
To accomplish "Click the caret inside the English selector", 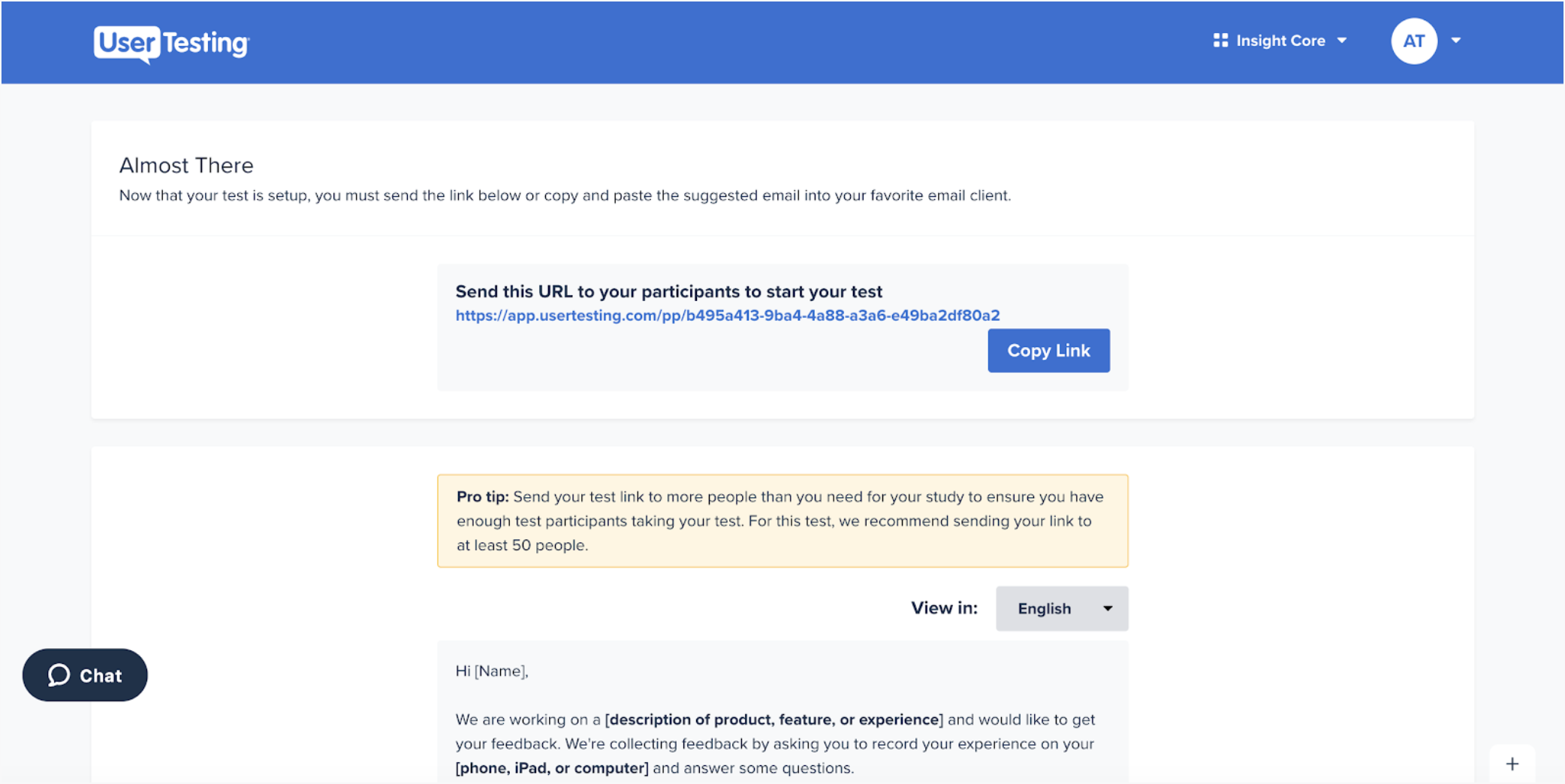I will point(1108,608).
